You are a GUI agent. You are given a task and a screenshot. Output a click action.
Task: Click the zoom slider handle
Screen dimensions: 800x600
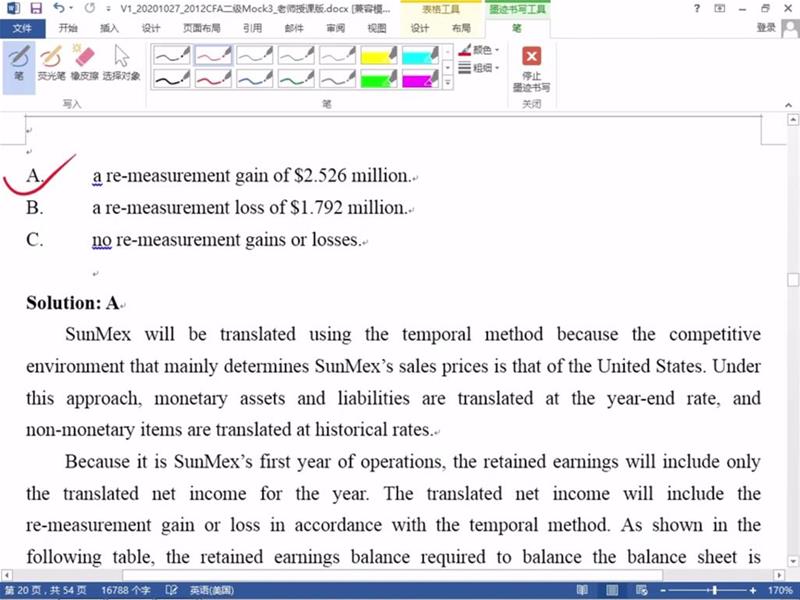(715, 590)
